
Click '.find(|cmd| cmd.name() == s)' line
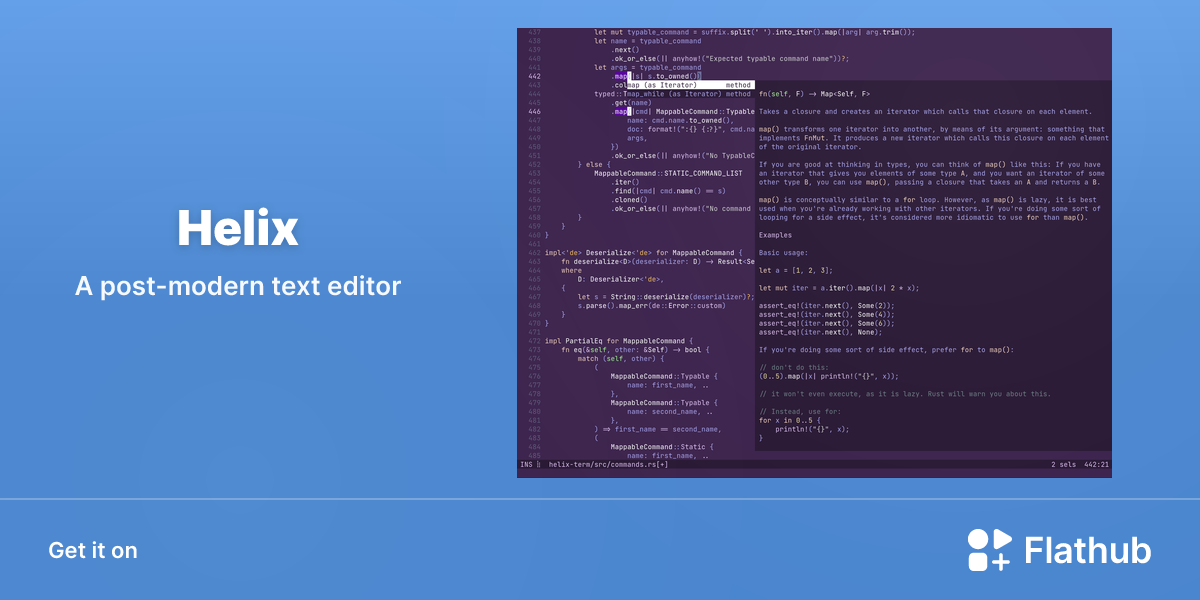668,191
